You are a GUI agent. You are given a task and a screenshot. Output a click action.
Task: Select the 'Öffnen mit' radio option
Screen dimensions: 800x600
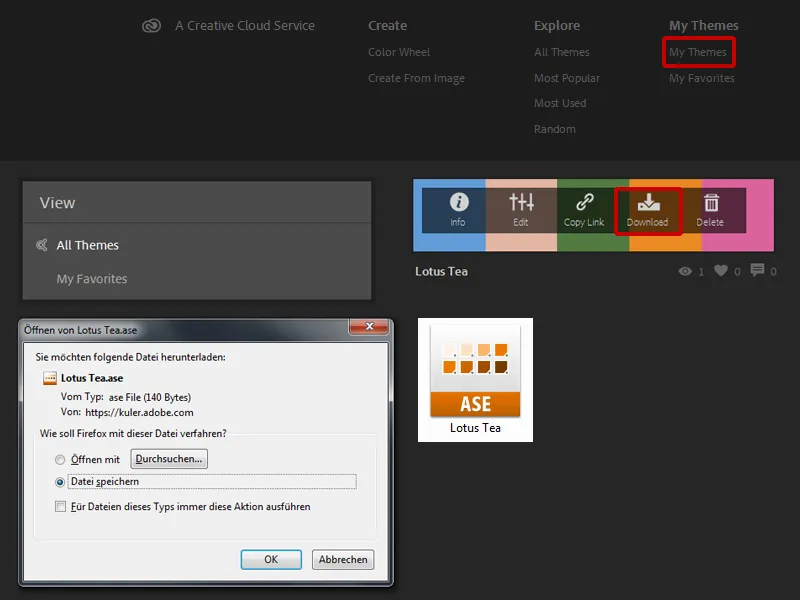coord(60,460)
